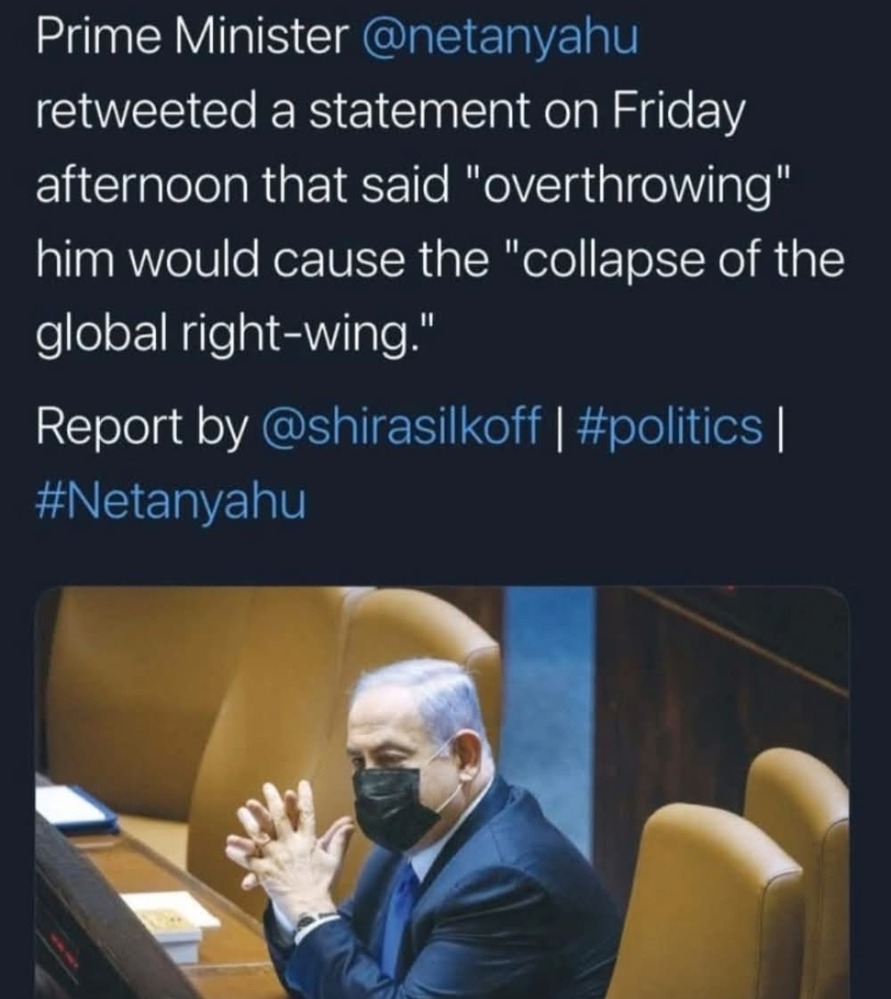The width and height of the screenshot is (891, 999).
Task: Click the "Report by" text
Action: click(141, 428)
